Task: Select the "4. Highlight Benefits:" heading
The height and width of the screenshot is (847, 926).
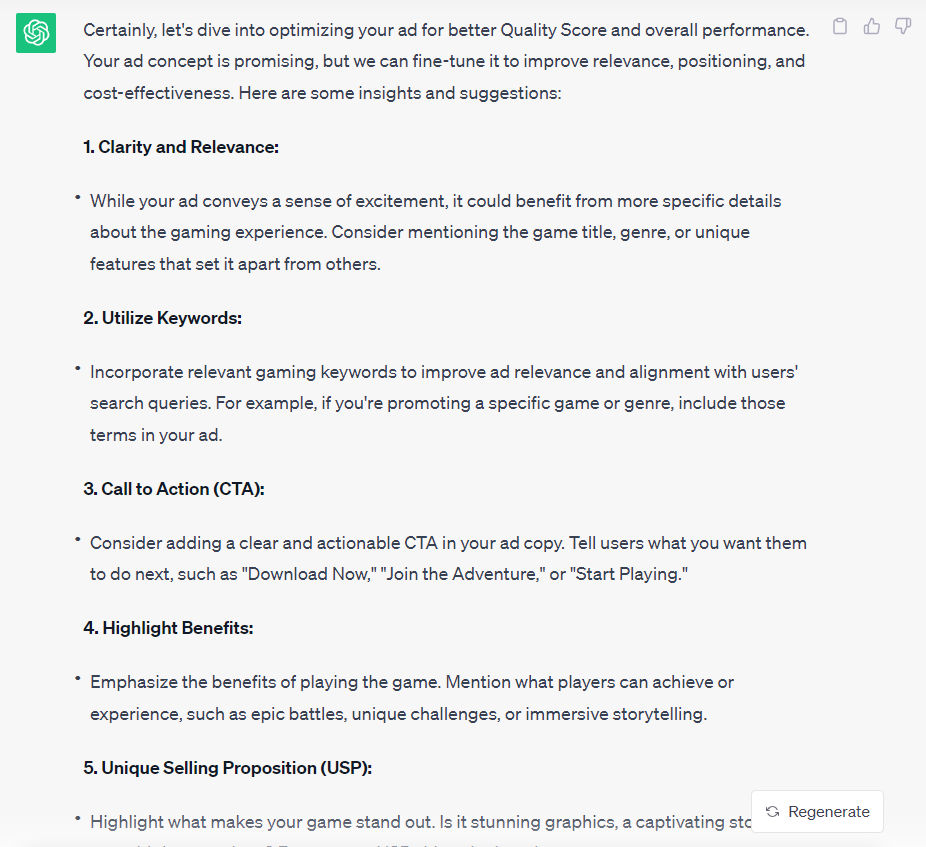Action: click(168, 628)
